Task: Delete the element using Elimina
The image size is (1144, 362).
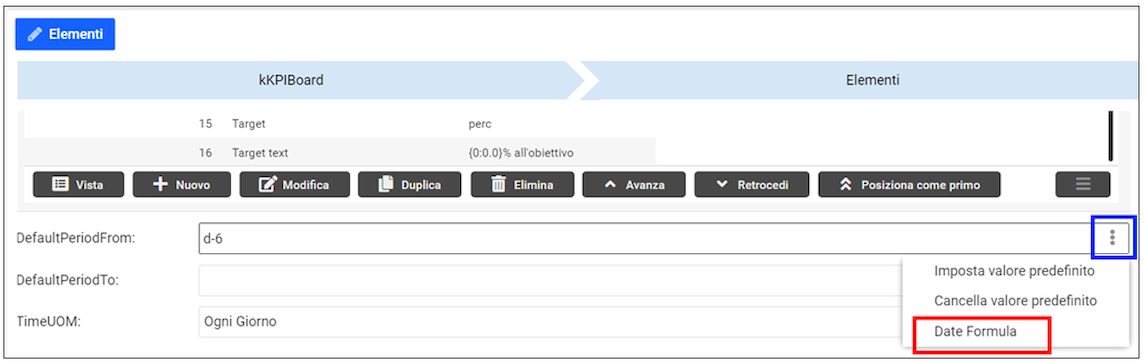Action: pyautogui.click(x=522, y=185)
